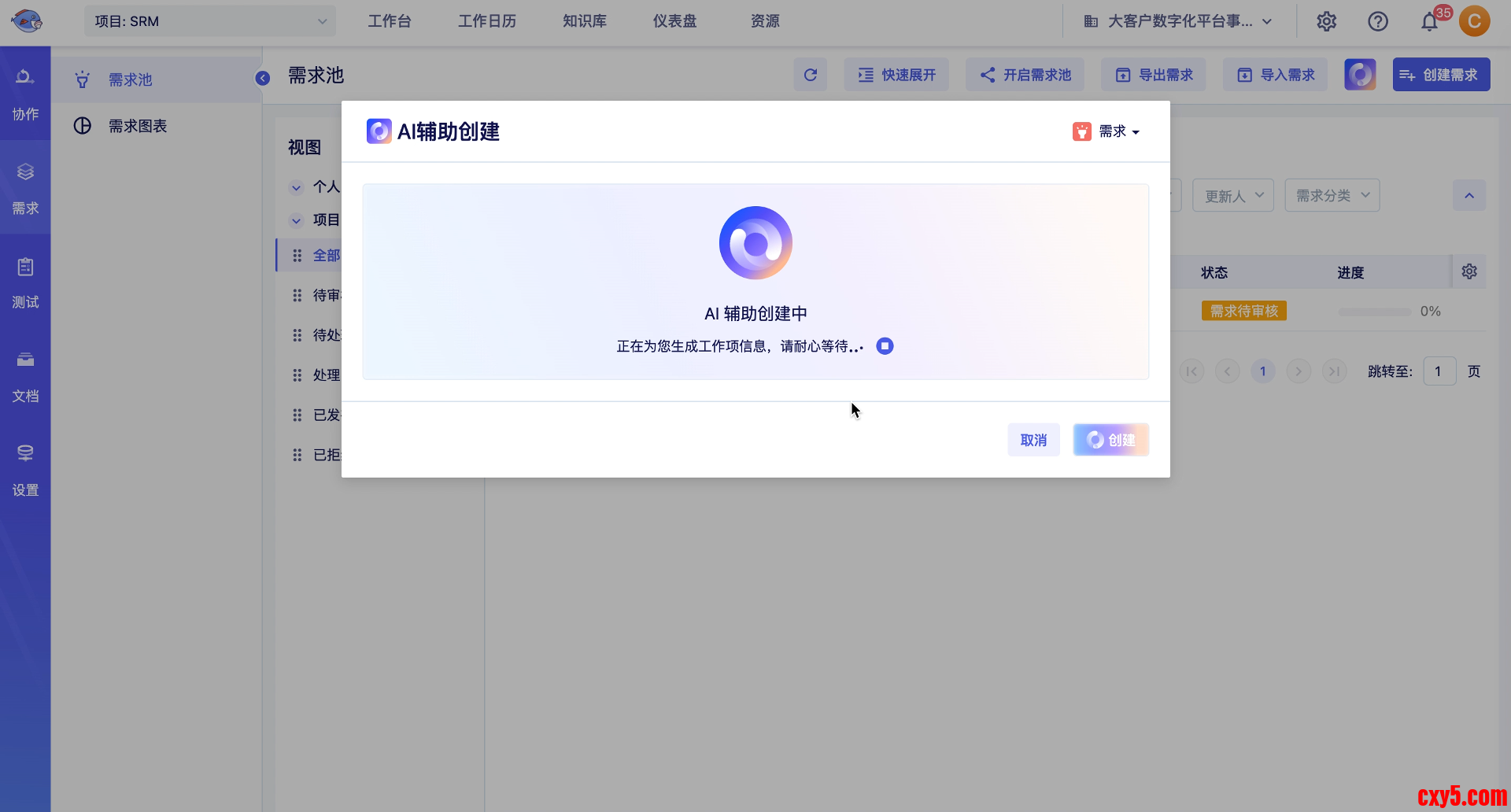Click the 视图 heading text

tap(305, 147)
